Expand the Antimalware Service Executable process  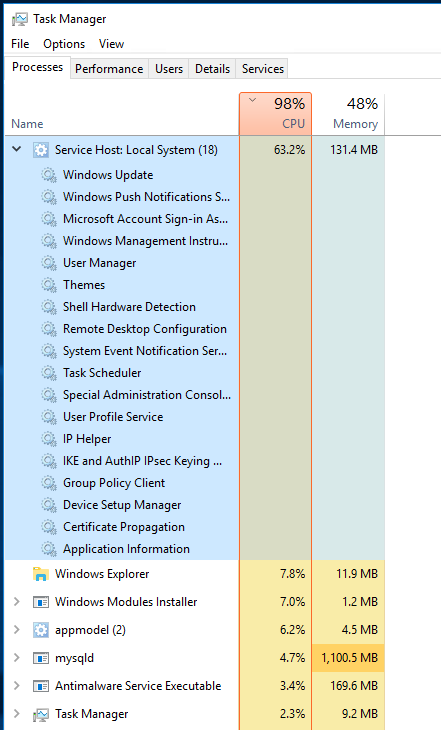coord(17,685)
